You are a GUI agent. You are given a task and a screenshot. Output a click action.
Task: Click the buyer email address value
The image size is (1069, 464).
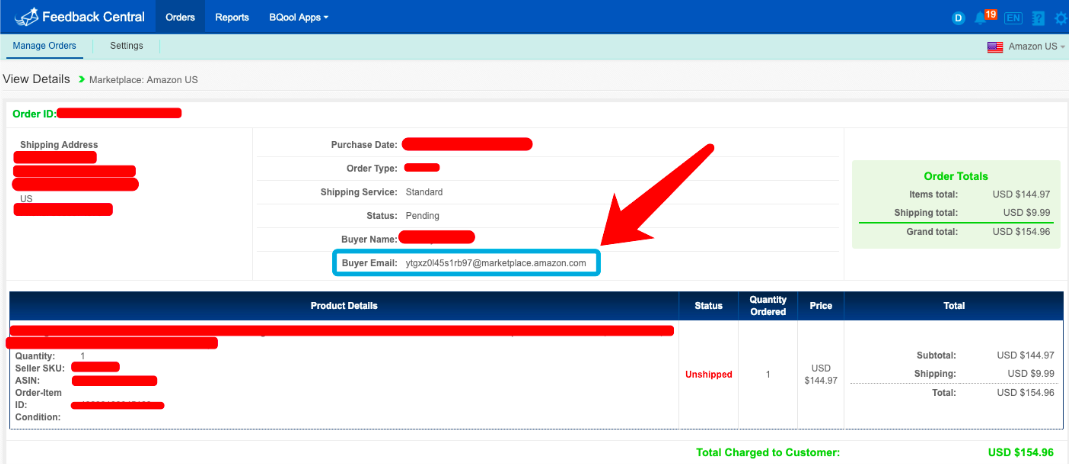pyautogui.click(x=496, y=263)
